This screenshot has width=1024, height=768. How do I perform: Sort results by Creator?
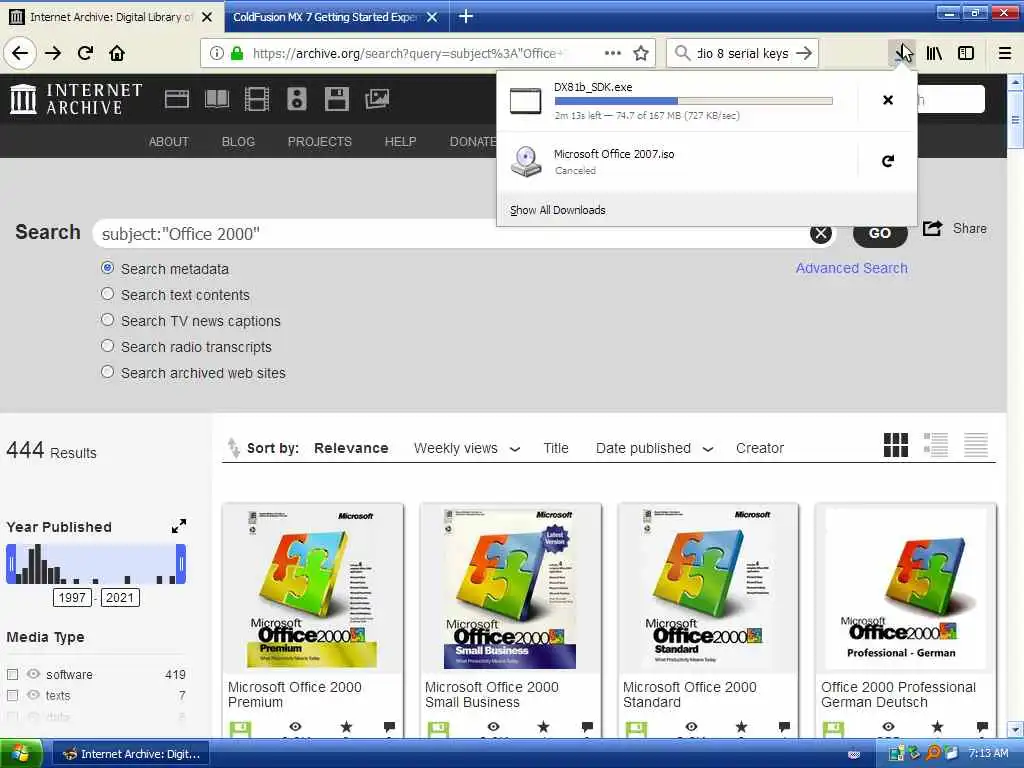coord(760,449)
